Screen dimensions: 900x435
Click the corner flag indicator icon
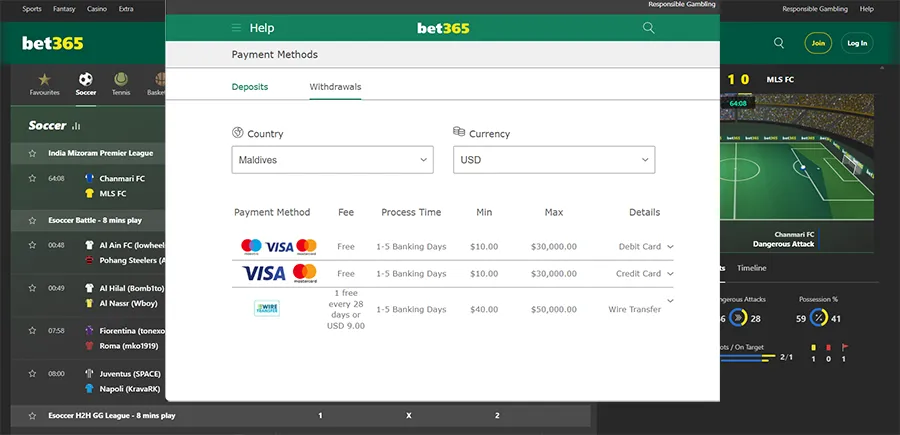point(844,347)
